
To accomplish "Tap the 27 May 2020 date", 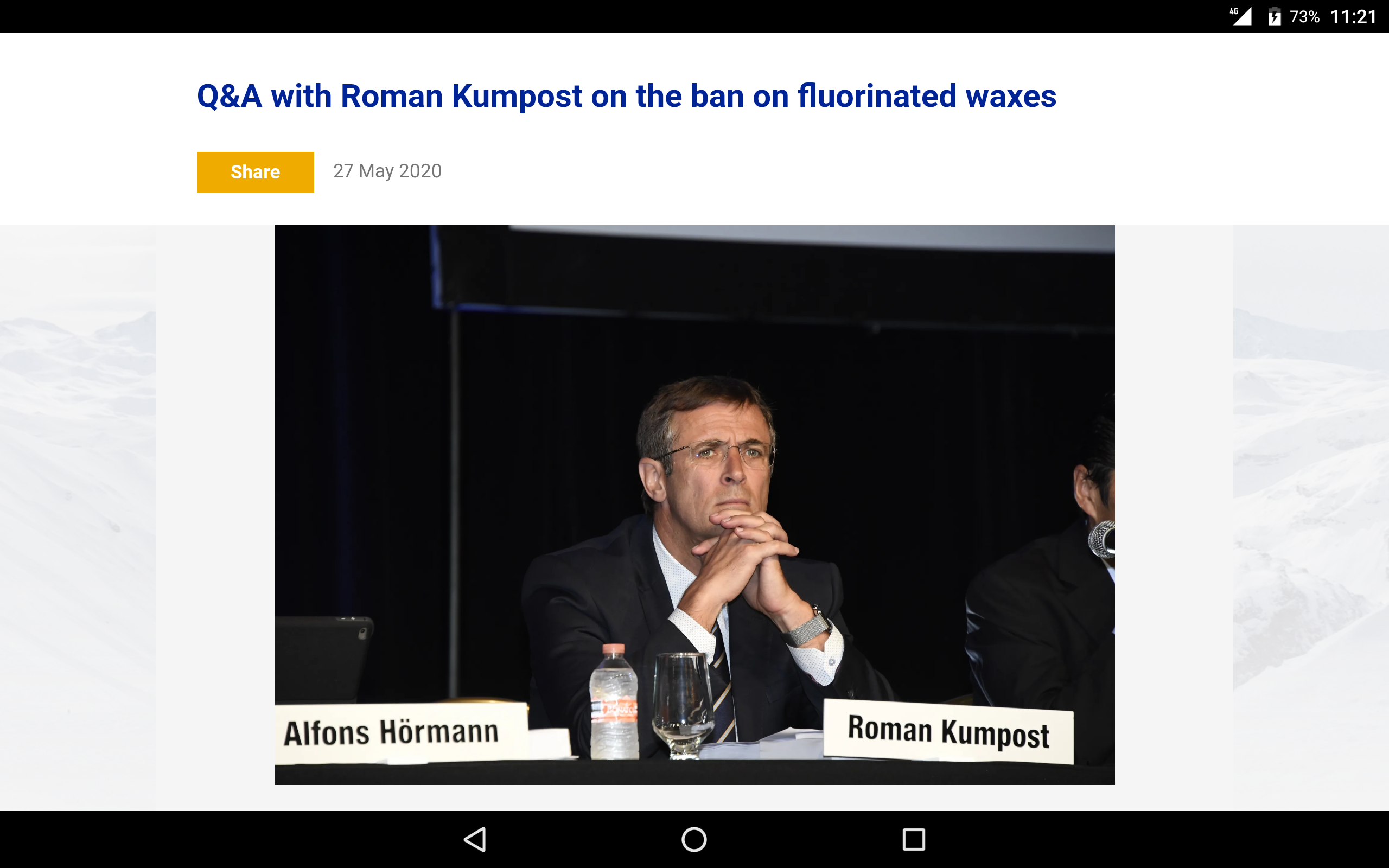I will click(x=387, y=171).
